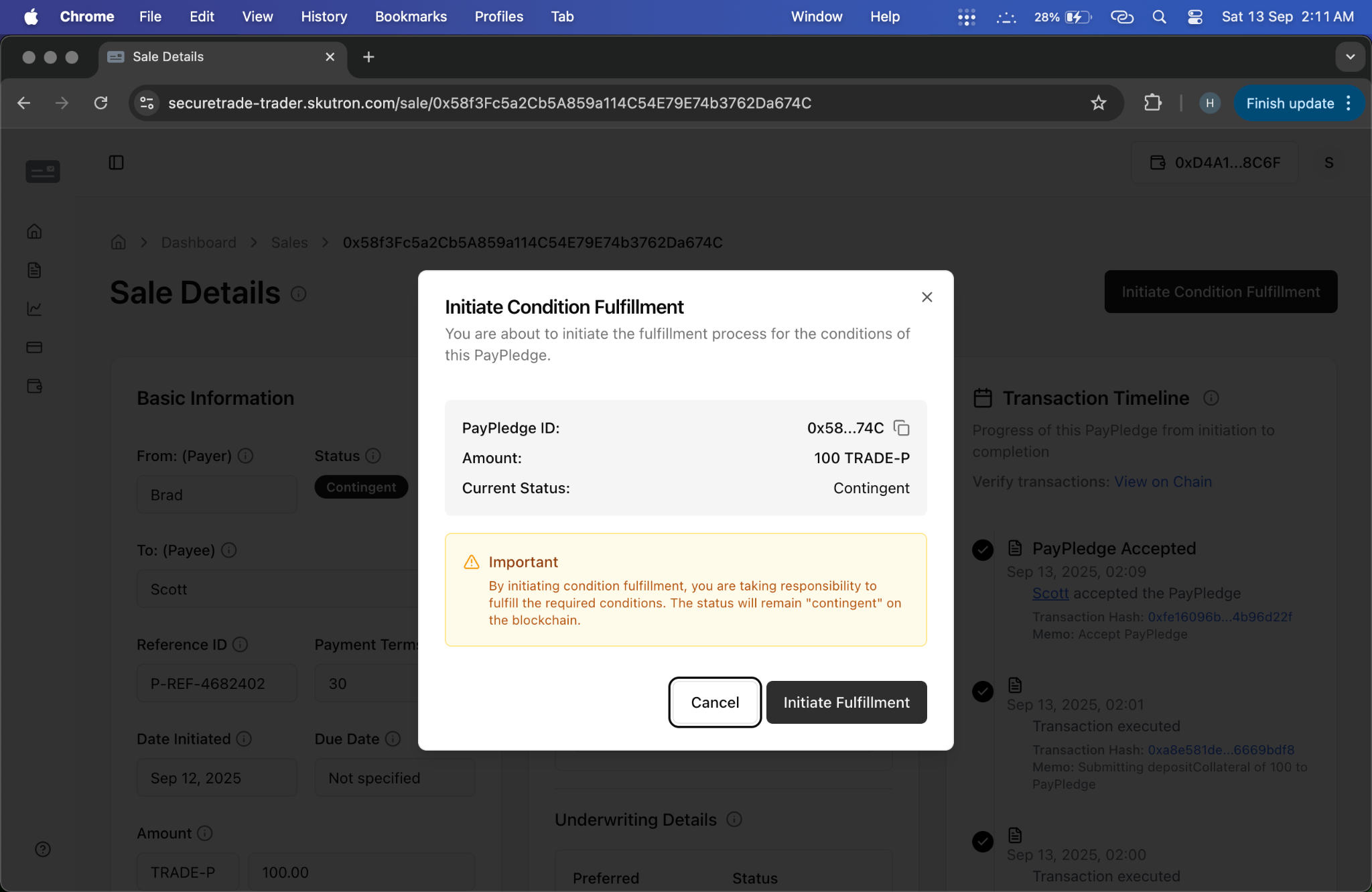Open the home icon in sidebar
Screen dimensions: 1372x892
pyautogui.click(x=34, y=231)
